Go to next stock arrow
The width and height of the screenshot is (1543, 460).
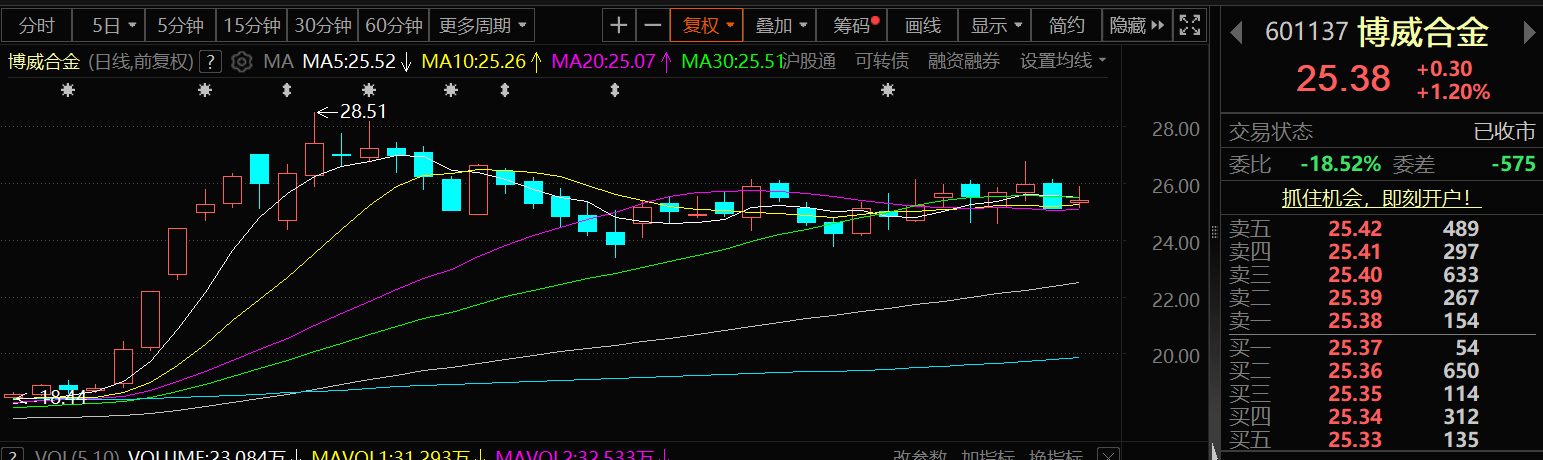pos(1528,33)
